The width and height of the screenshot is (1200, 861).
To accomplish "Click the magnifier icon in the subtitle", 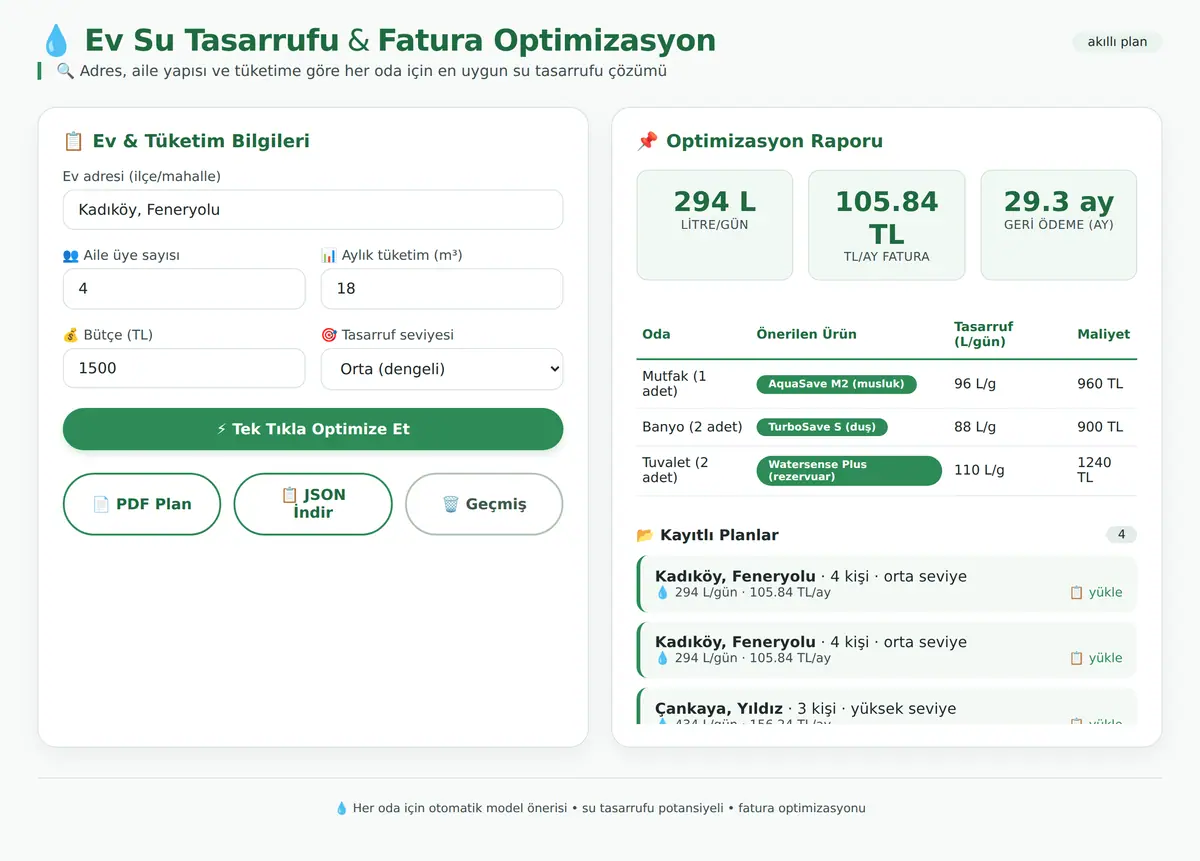I will click(x=65, y=71).
